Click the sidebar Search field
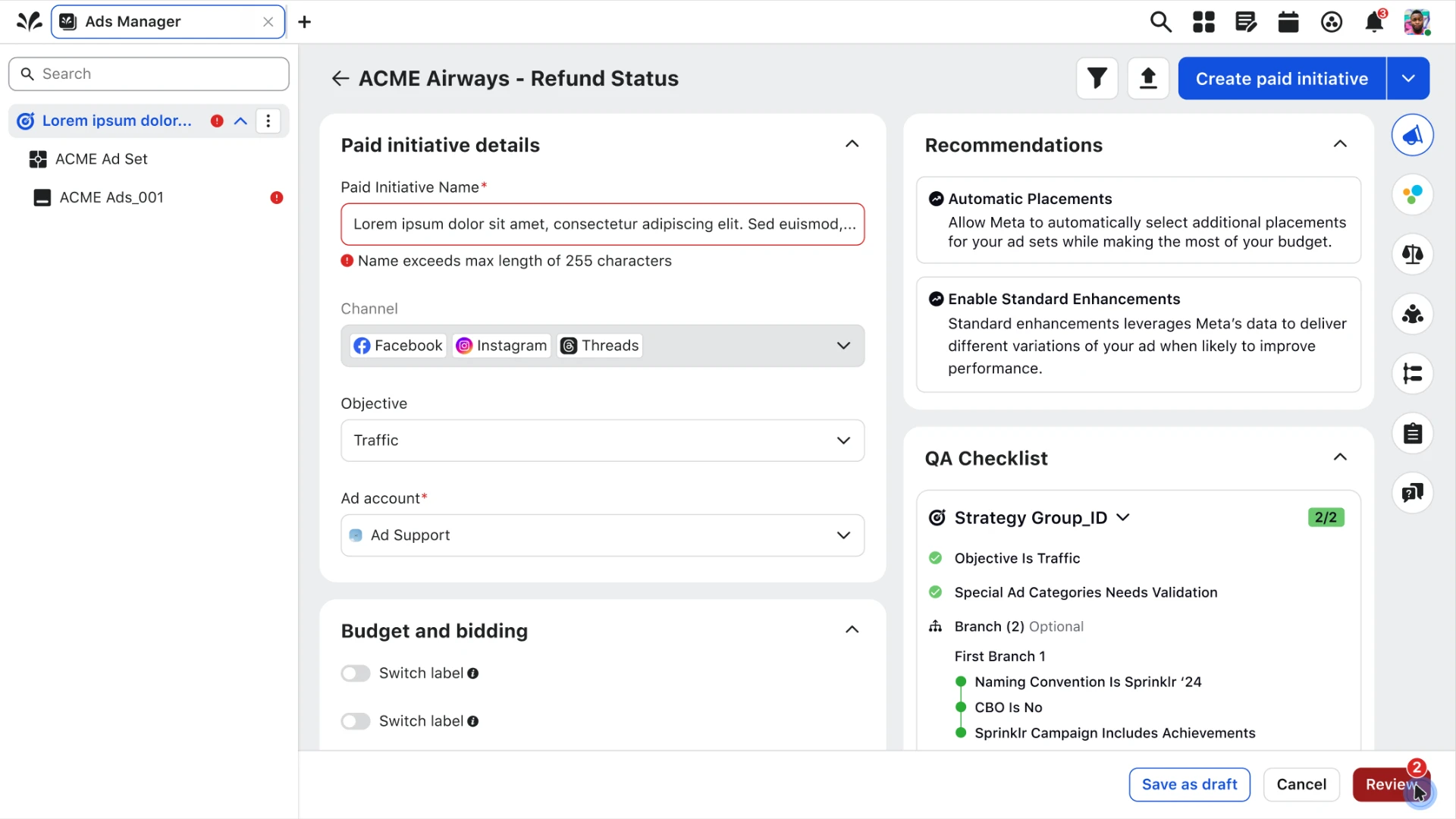This screenshot has height=819, width=1456. click(149, 74)
